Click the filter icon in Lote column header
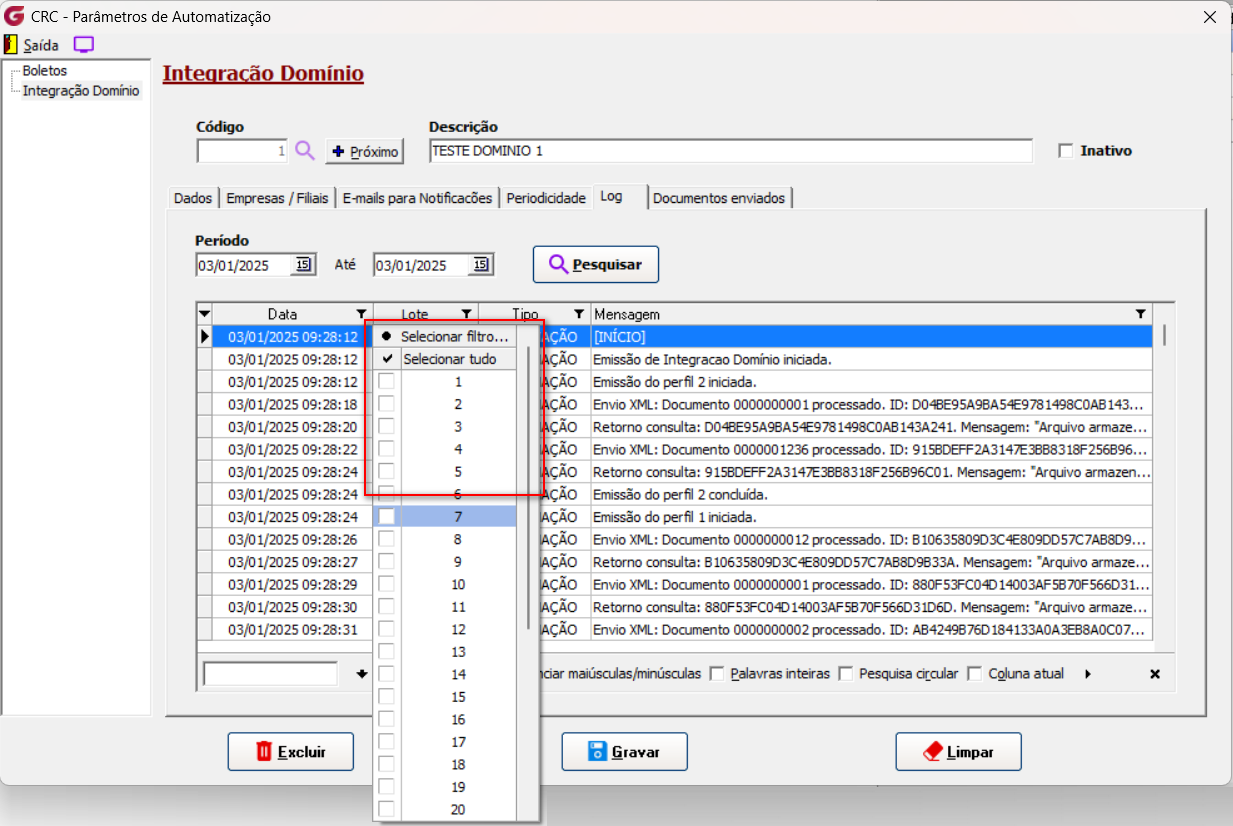 tap(466, 314)
